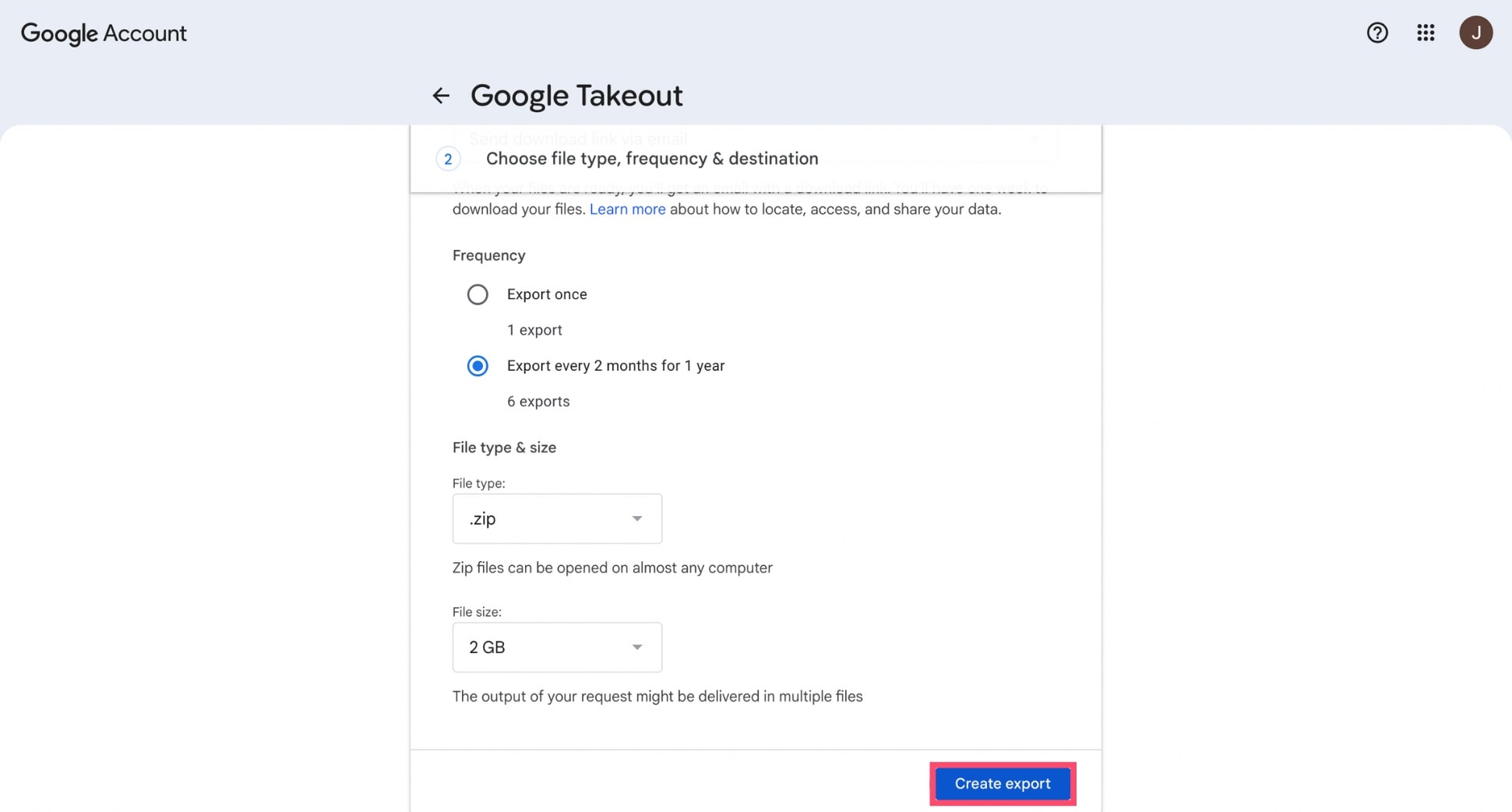Open the Learn more link
This screenshot has height=812, width=1512.
[x=627, y=209]
